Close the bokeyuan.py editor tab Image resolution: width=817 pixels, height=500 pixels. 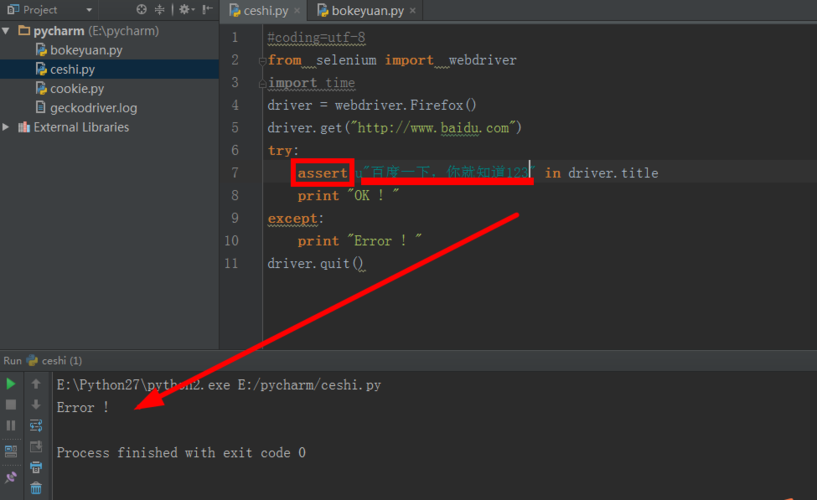(413, 10)
